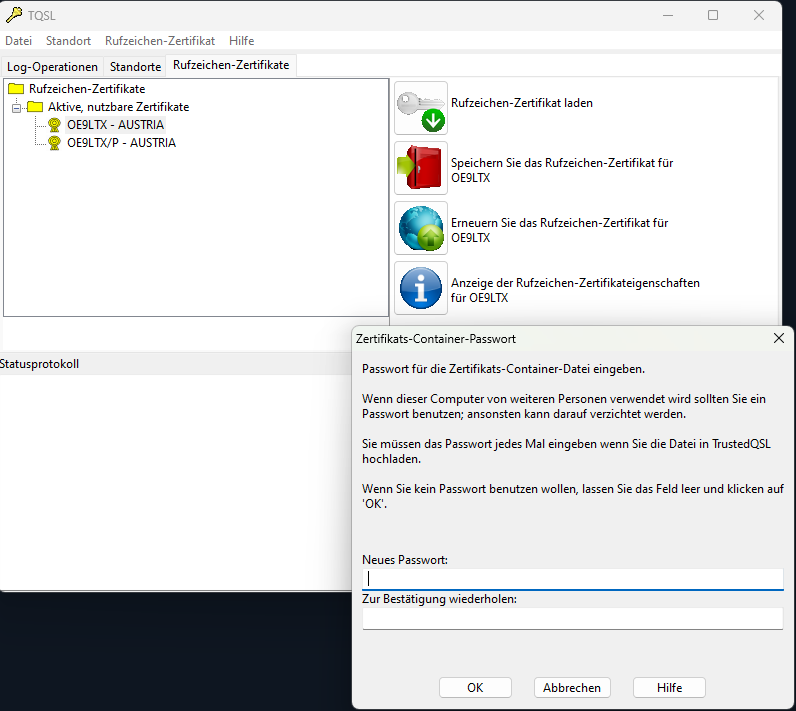Click the yellow folder icon for Rufzeichen-Zertifikate root
Viewport: 796px width, 711px height.
[16, 89]
